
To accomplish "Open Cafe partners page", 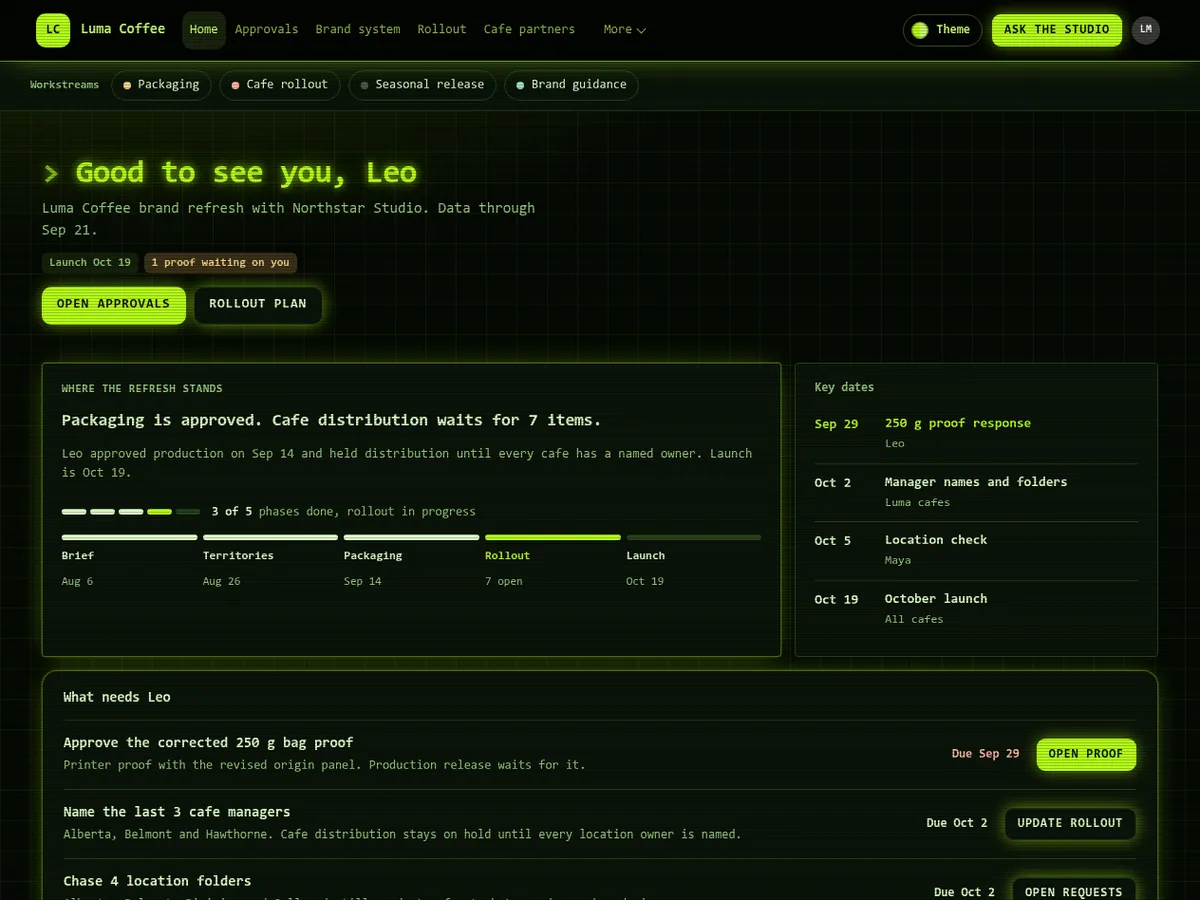I will 529,29.
